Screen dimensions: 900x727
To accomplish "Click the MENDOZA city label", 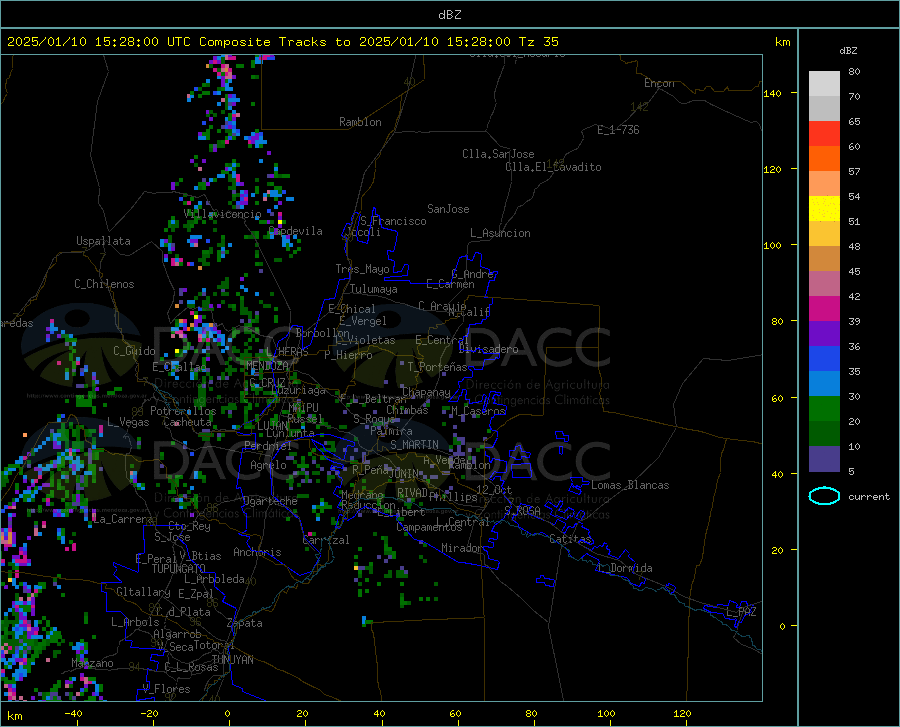I will [267, 365].
